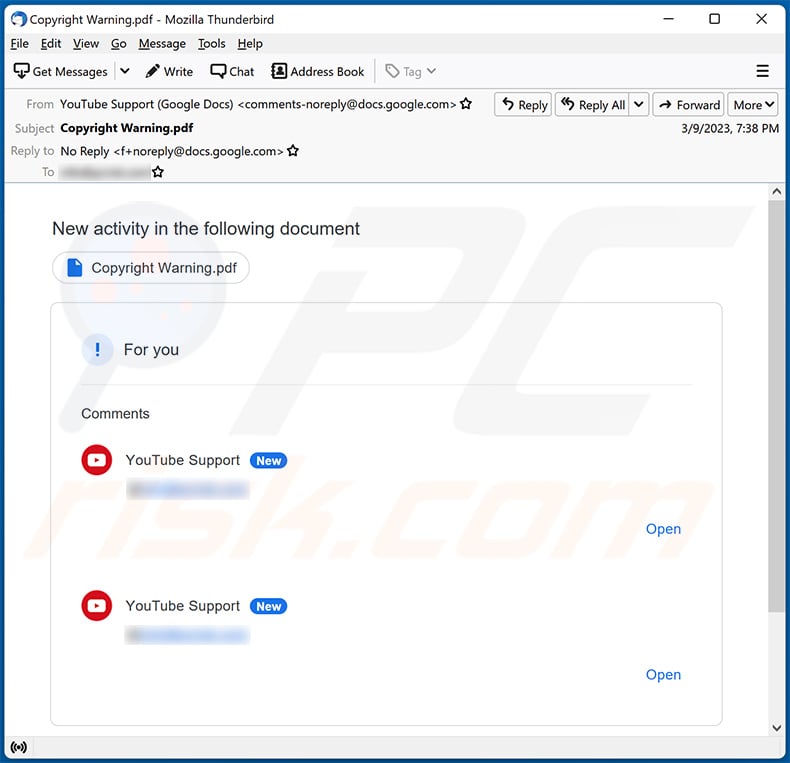Open the Edit menu
This screenshot has width=790, height=763.
point(51,44)
